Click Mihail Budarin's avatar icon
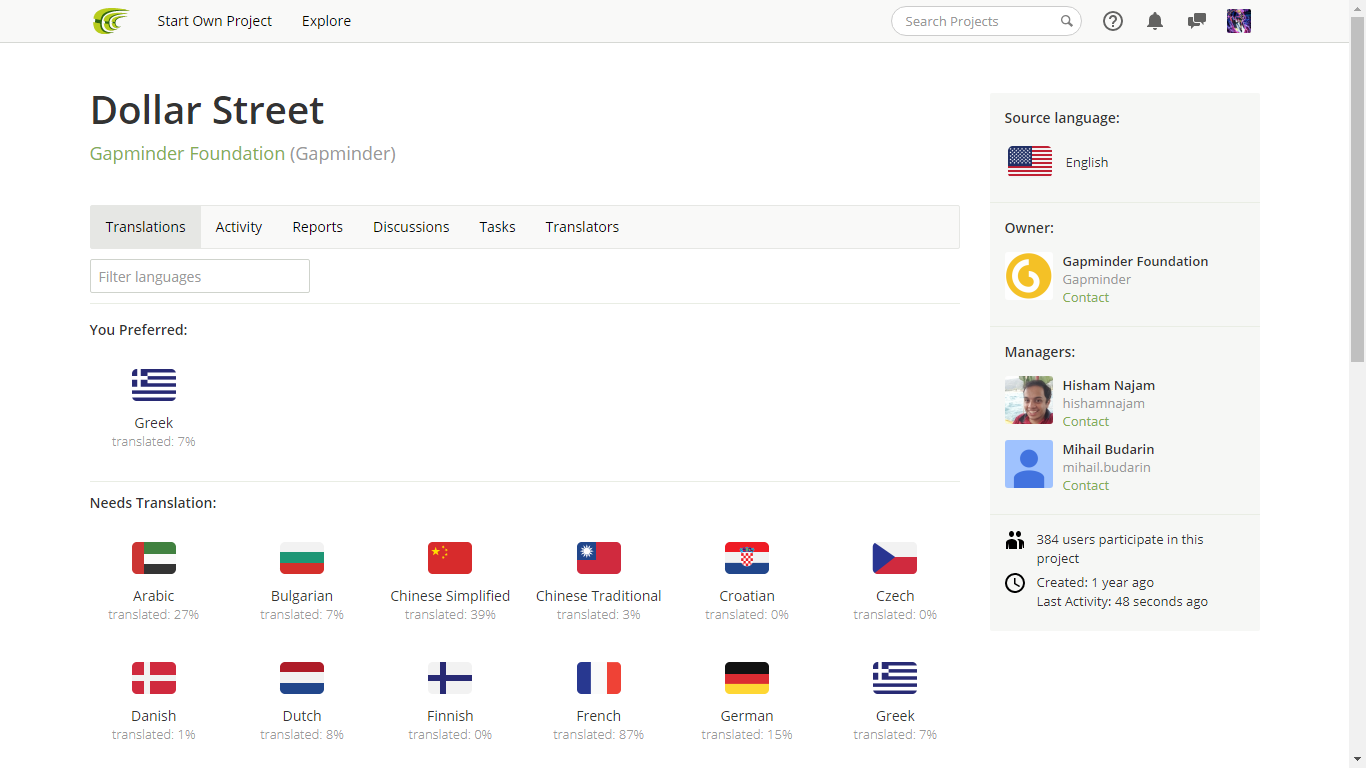The width and height of the screenshot is (1366, 768). [1029, 464]
